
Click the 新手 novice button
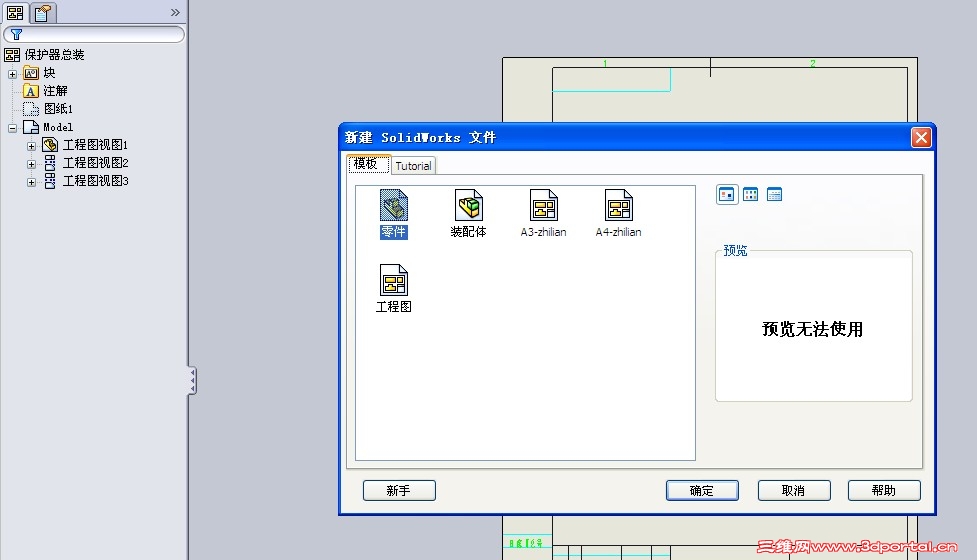coord(399,490)
